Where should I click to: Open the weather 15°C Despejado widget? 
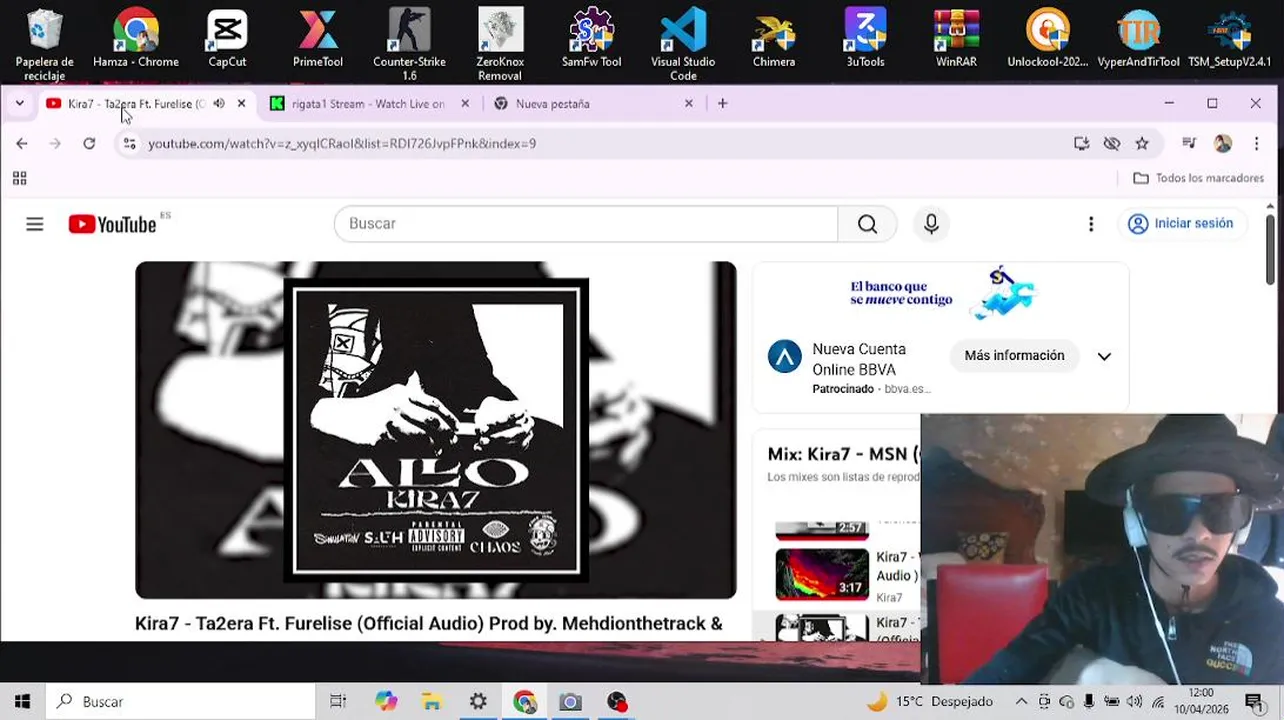930,702
